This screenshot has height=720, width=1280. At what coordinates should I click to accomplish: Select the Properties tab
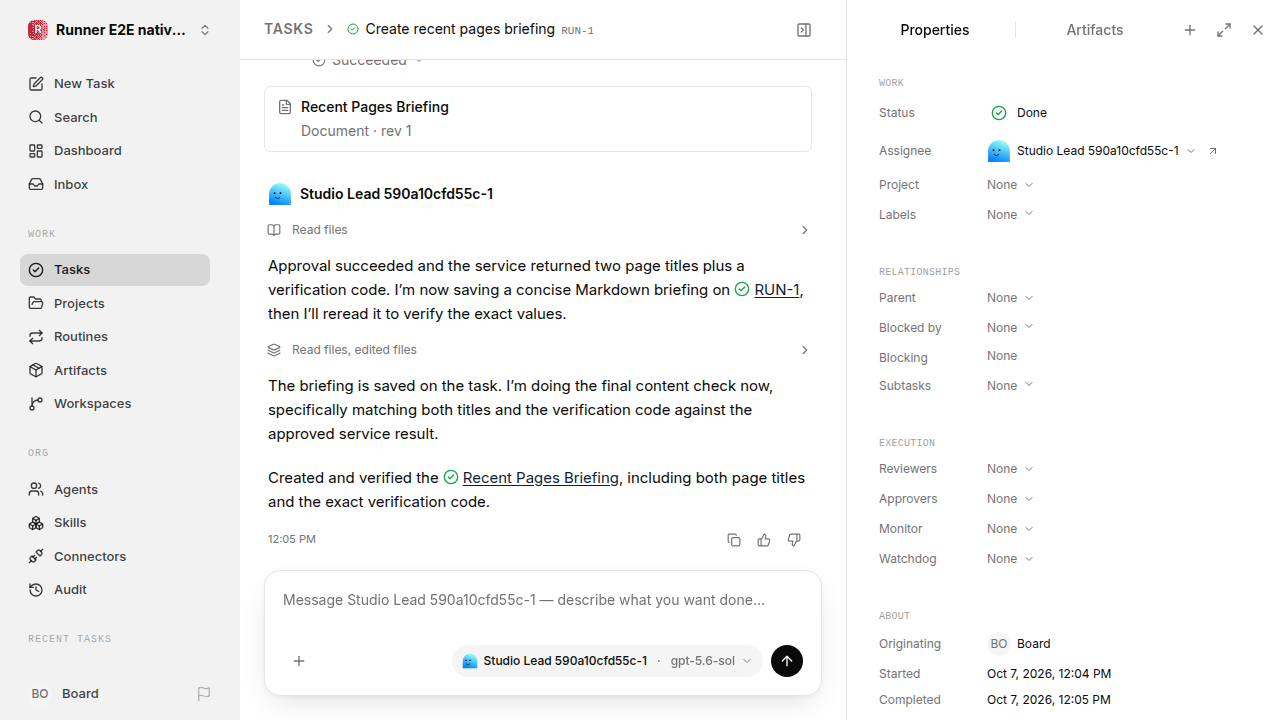pos(934,30)
